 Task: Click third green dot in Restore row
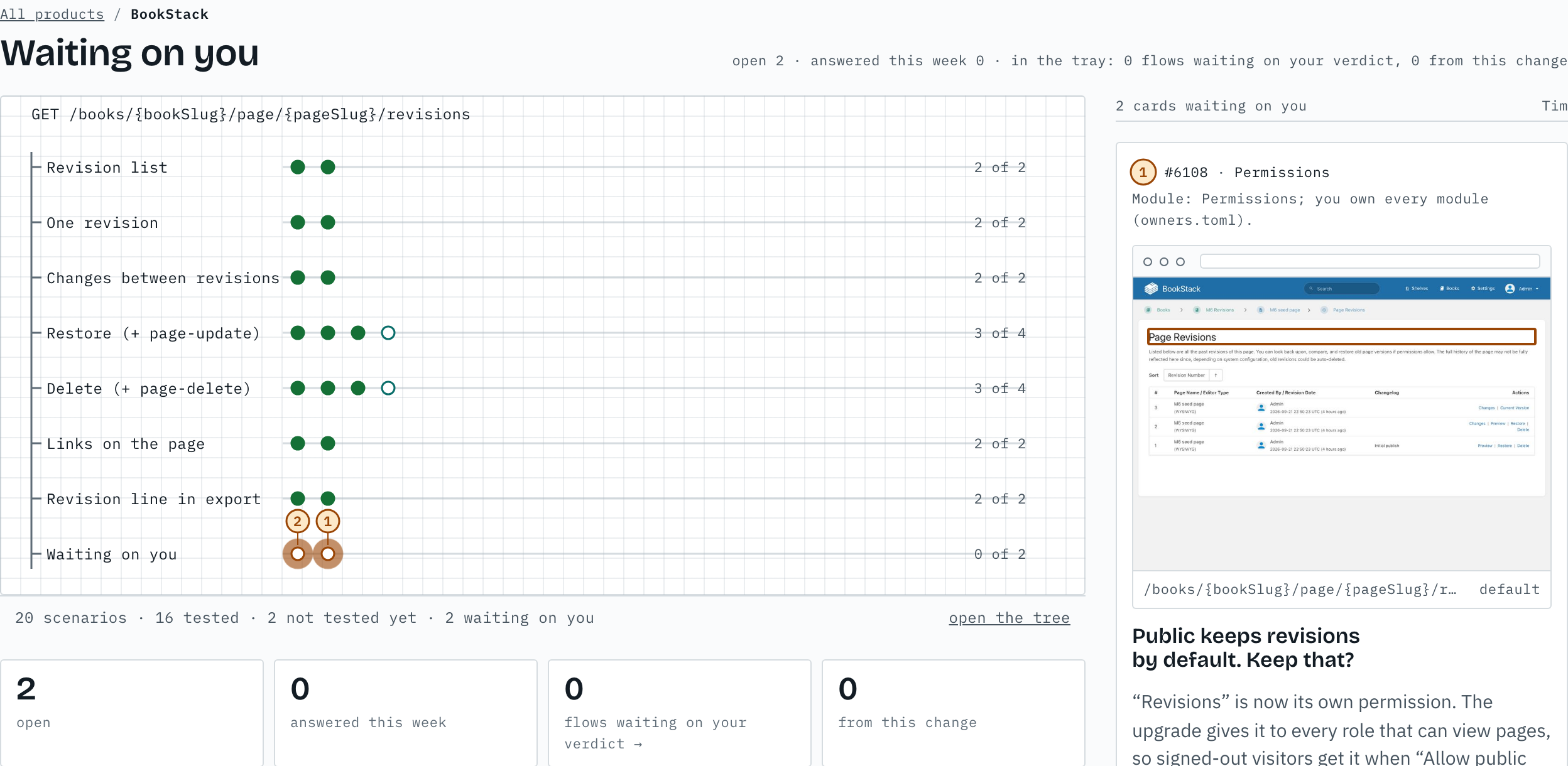pyautogui.click(x=358, y=333)
